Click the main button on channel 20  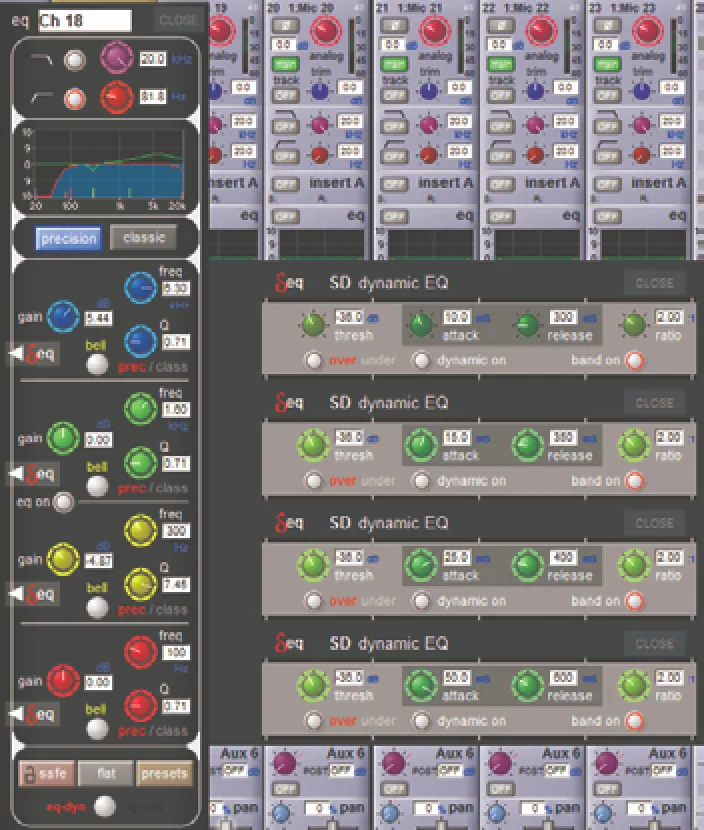pos(285,64)
